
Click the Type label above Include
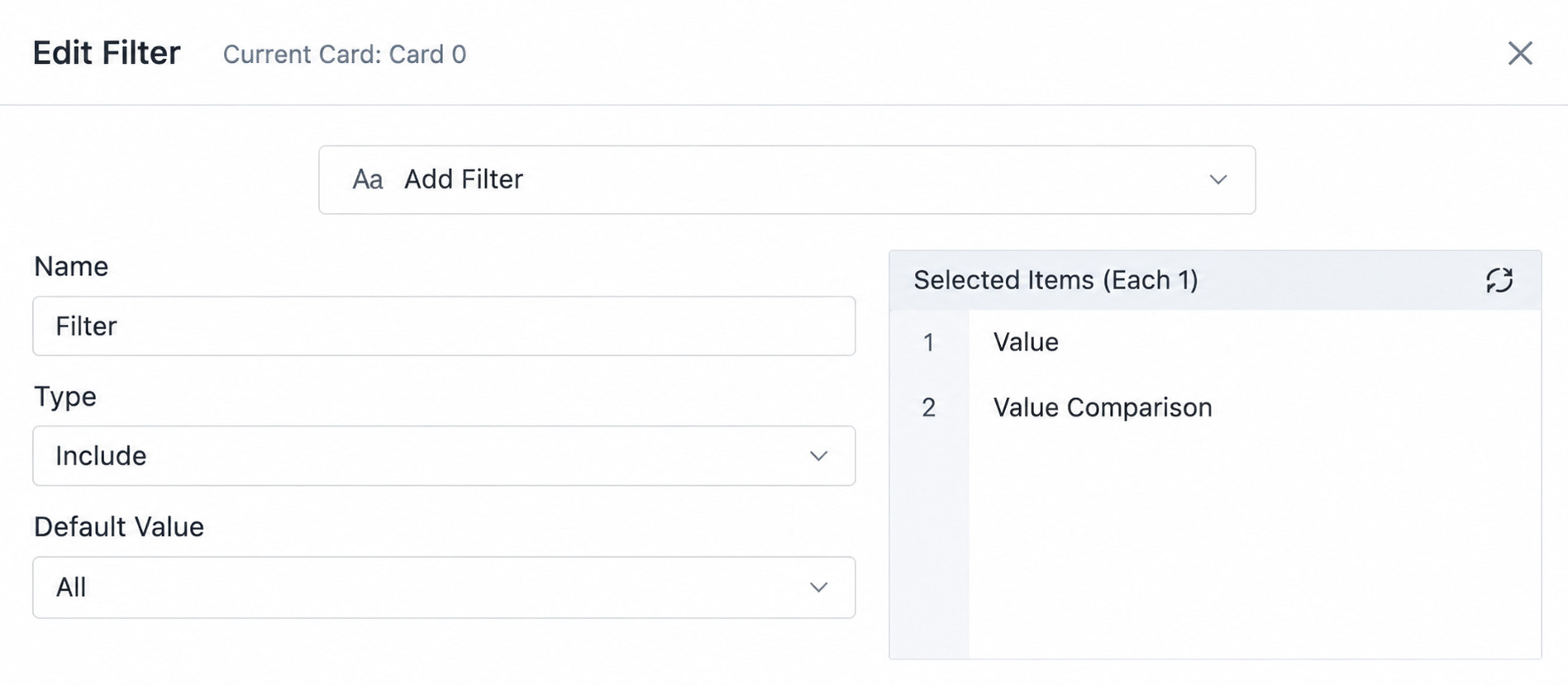coord(65,397)
